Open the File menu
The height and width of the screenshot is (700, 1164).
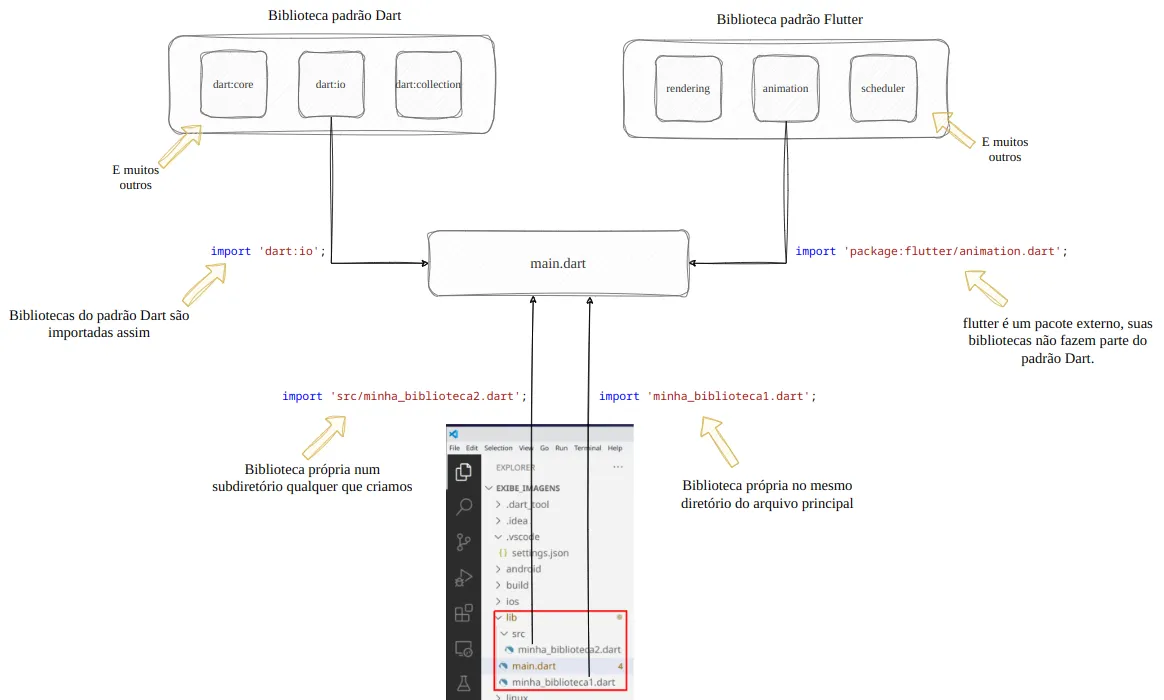pos(454,448)
